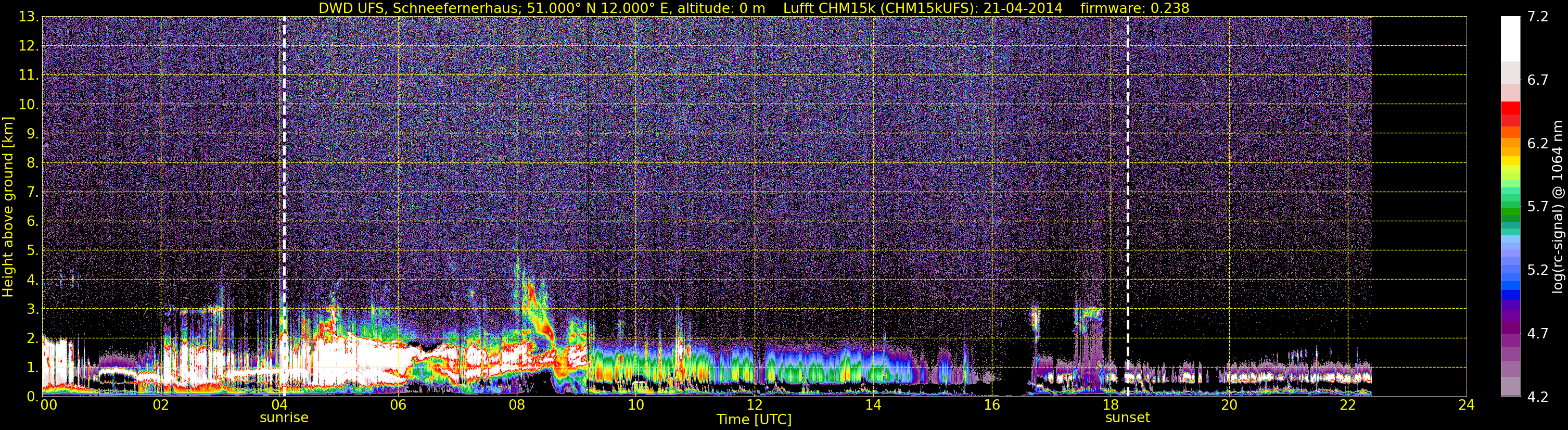Click the x-axis tick label "02"
Image resolution: width=1568 pixels, height=430 pixels.
point(160,405)
